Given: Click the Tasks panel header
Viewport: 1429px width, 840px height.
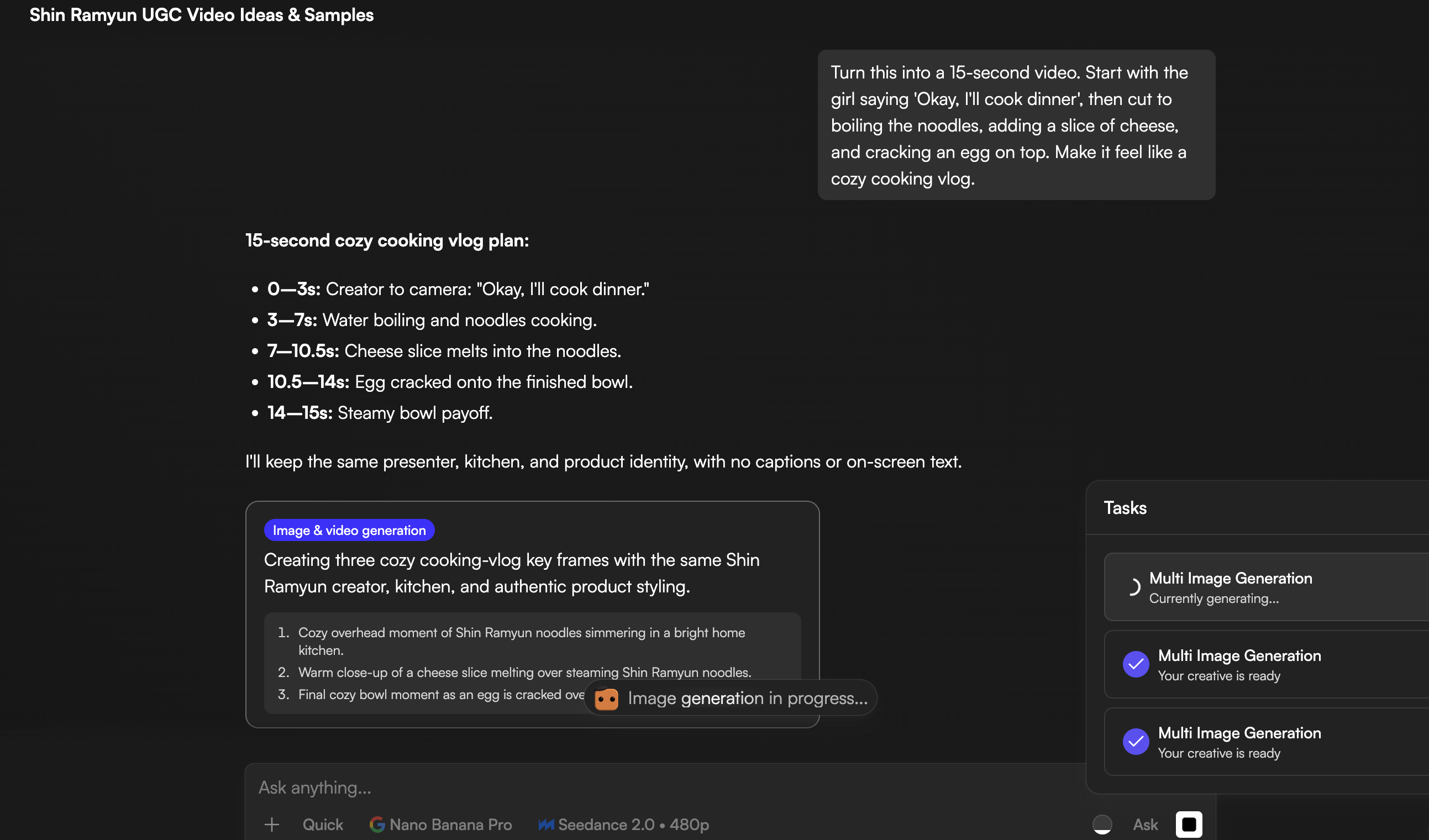Looking at the screenshot, I should tap(1125, 508).
